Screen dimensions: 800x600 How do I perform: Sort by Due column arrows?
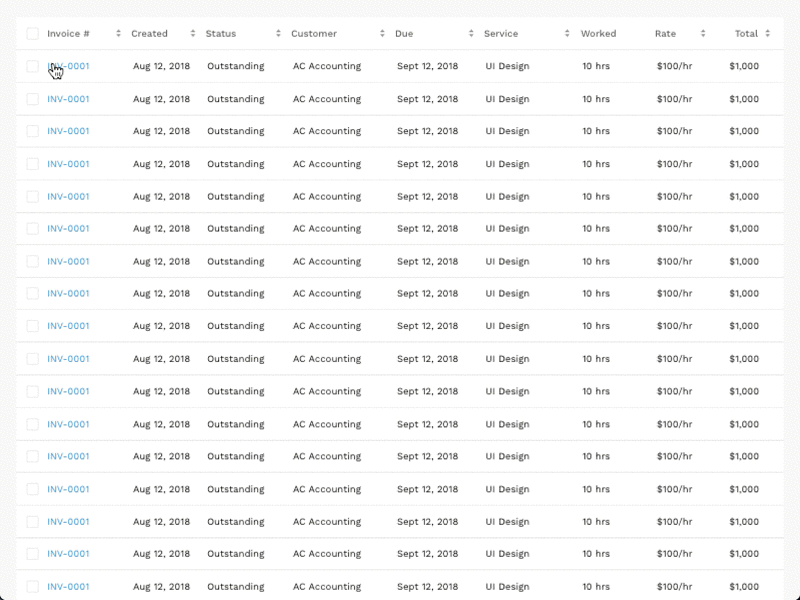point(471,34)
